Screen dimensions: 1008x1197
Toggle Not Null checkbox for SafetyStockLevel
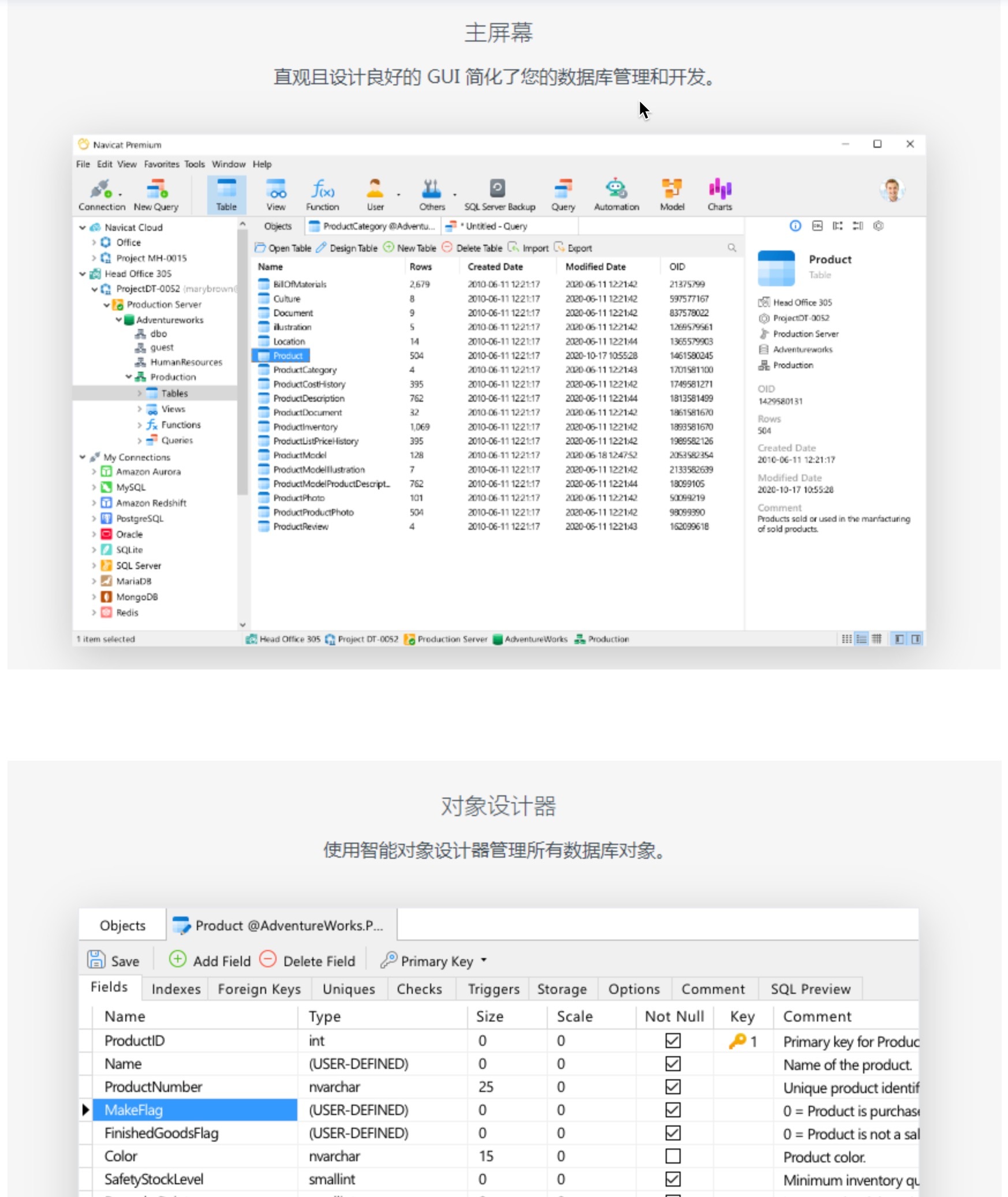click(x=673, y=1179)
